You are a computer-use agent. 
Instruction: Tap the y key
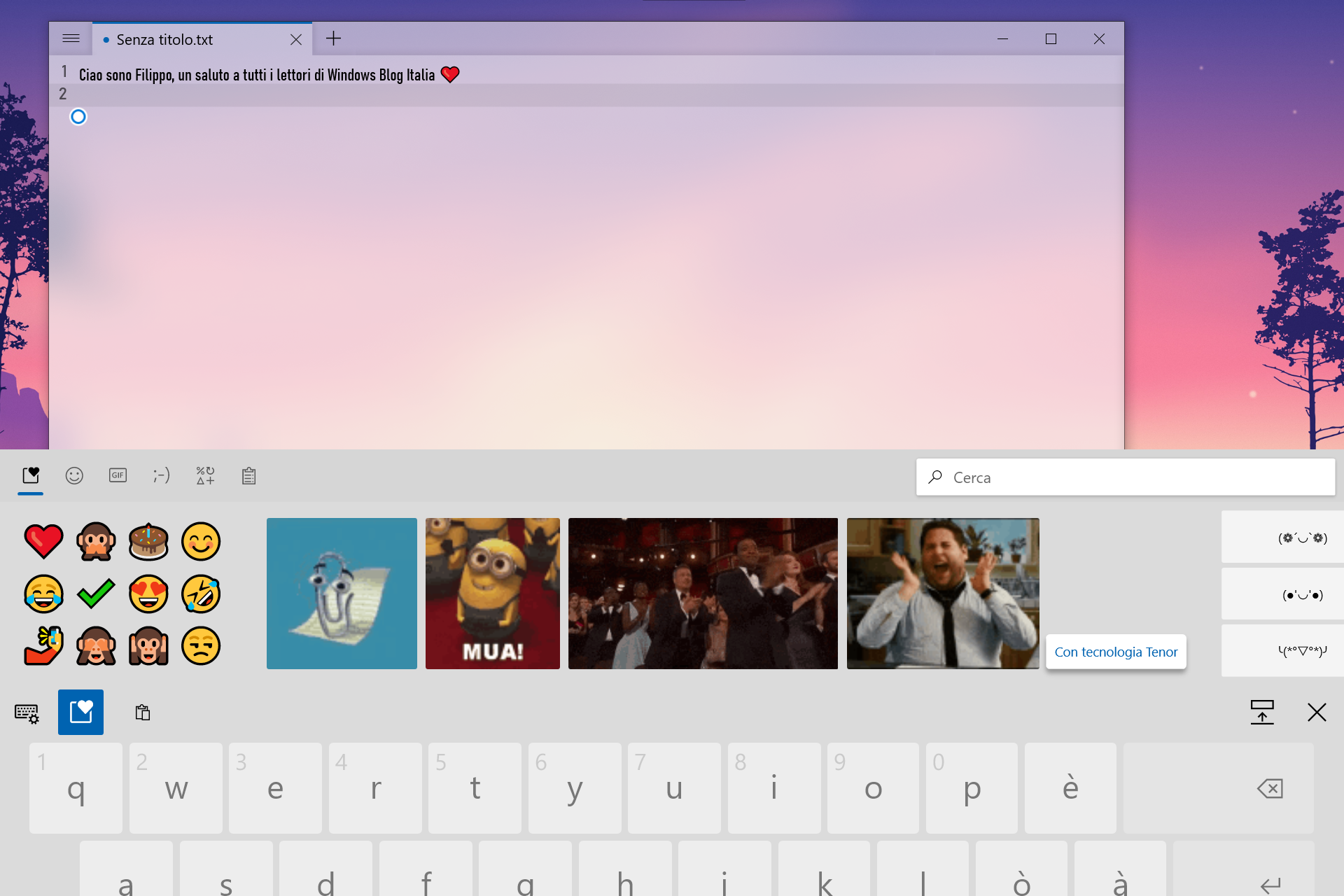pos(575,788)
